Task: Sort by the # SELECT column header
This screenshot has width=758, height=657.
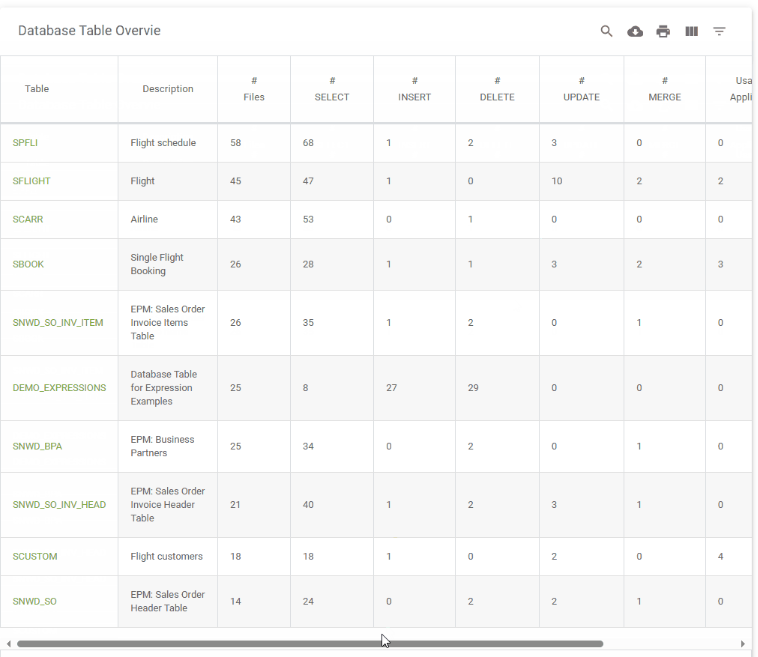Action: pyautogui.click(x=332, y=89)
